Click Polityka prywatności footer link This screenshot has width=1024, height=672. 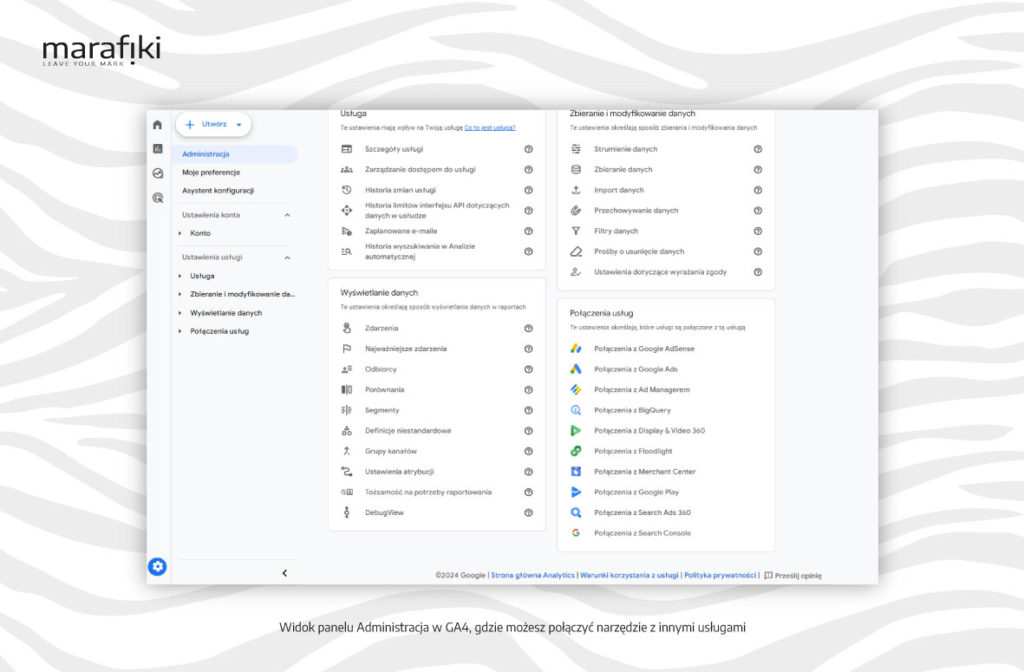(x=720, y=575)
